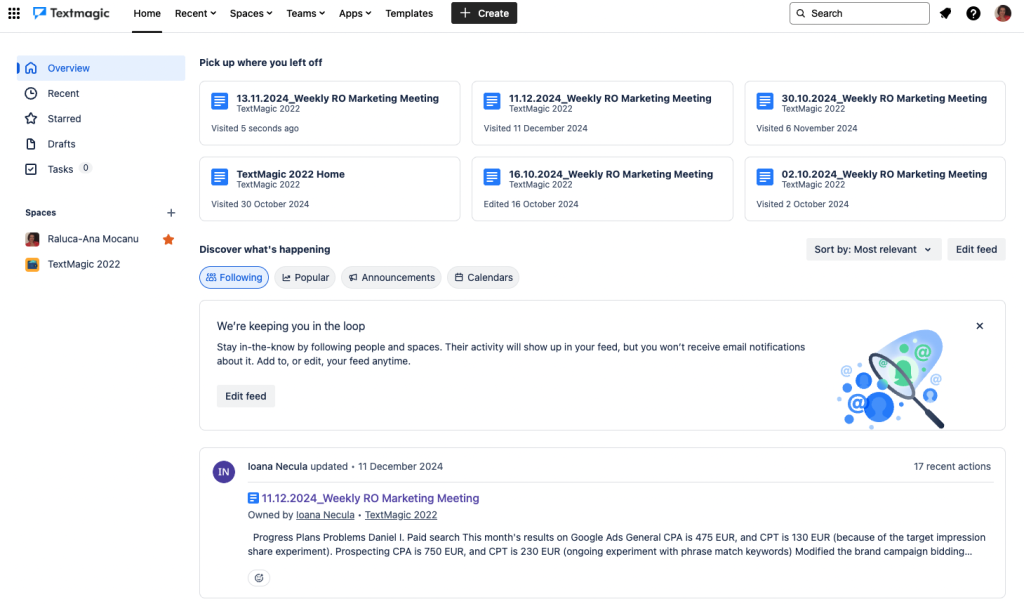The image size is (1024, 604).
Task: Click Edit feed inside the loop banner
Action: [246, 396]
